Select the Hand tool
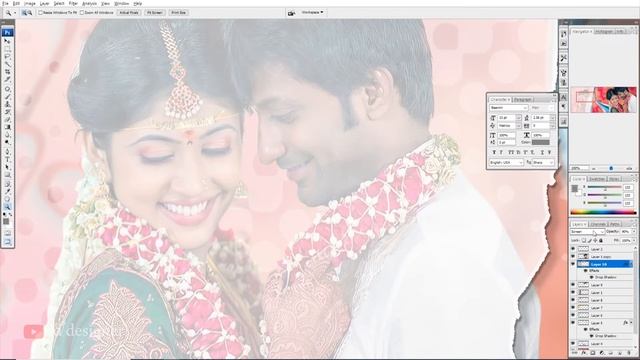The height and width of the screenshot is (360, 640). (7, 199)
